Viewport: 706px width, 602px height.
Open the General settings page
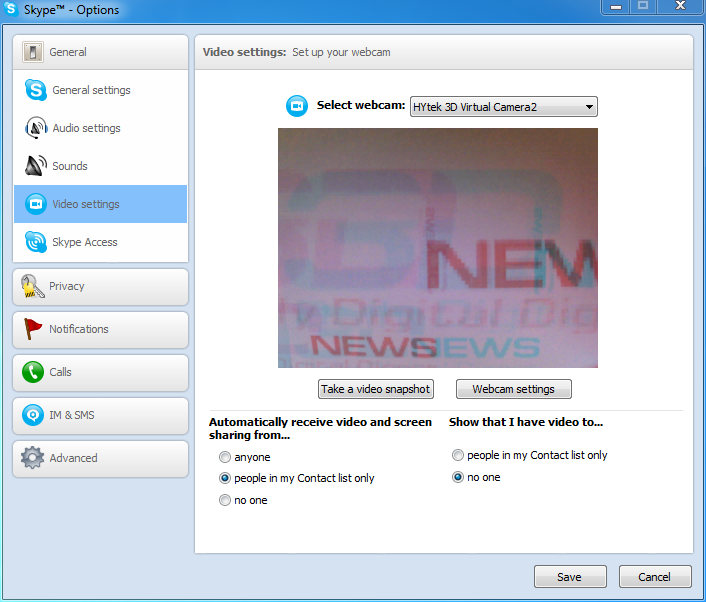[100, 90]
